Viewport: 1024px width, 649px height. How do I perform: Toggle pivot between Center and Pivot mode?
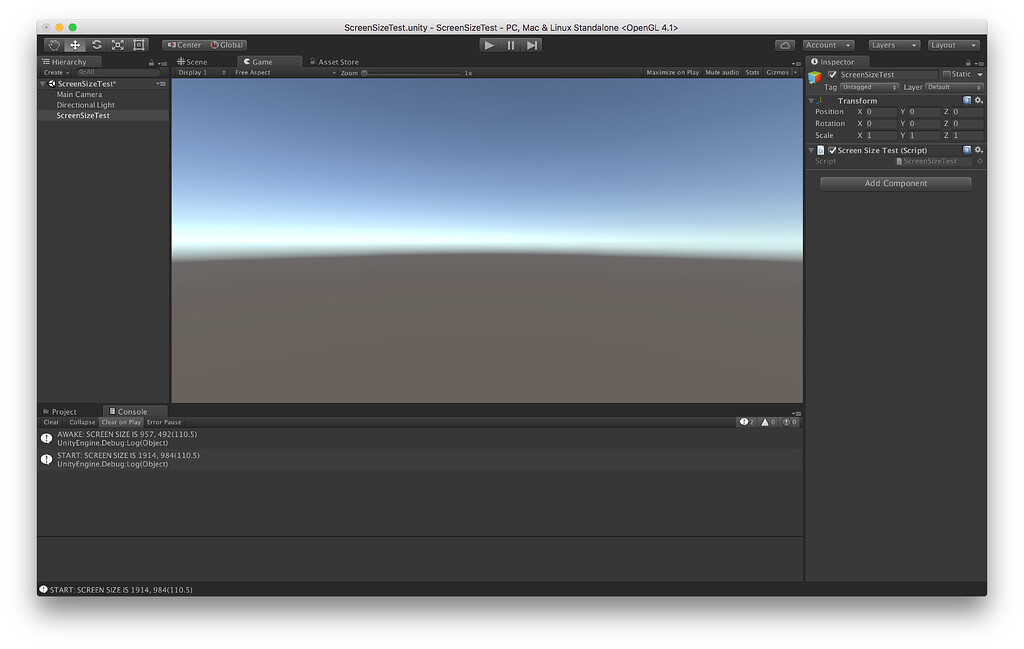[x=183, y=44]
